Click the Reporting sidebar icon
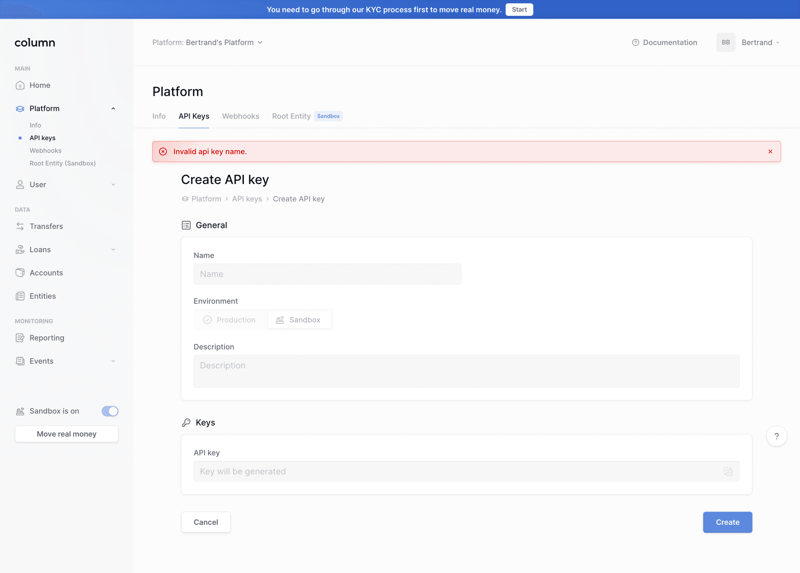 pos(20,338)
